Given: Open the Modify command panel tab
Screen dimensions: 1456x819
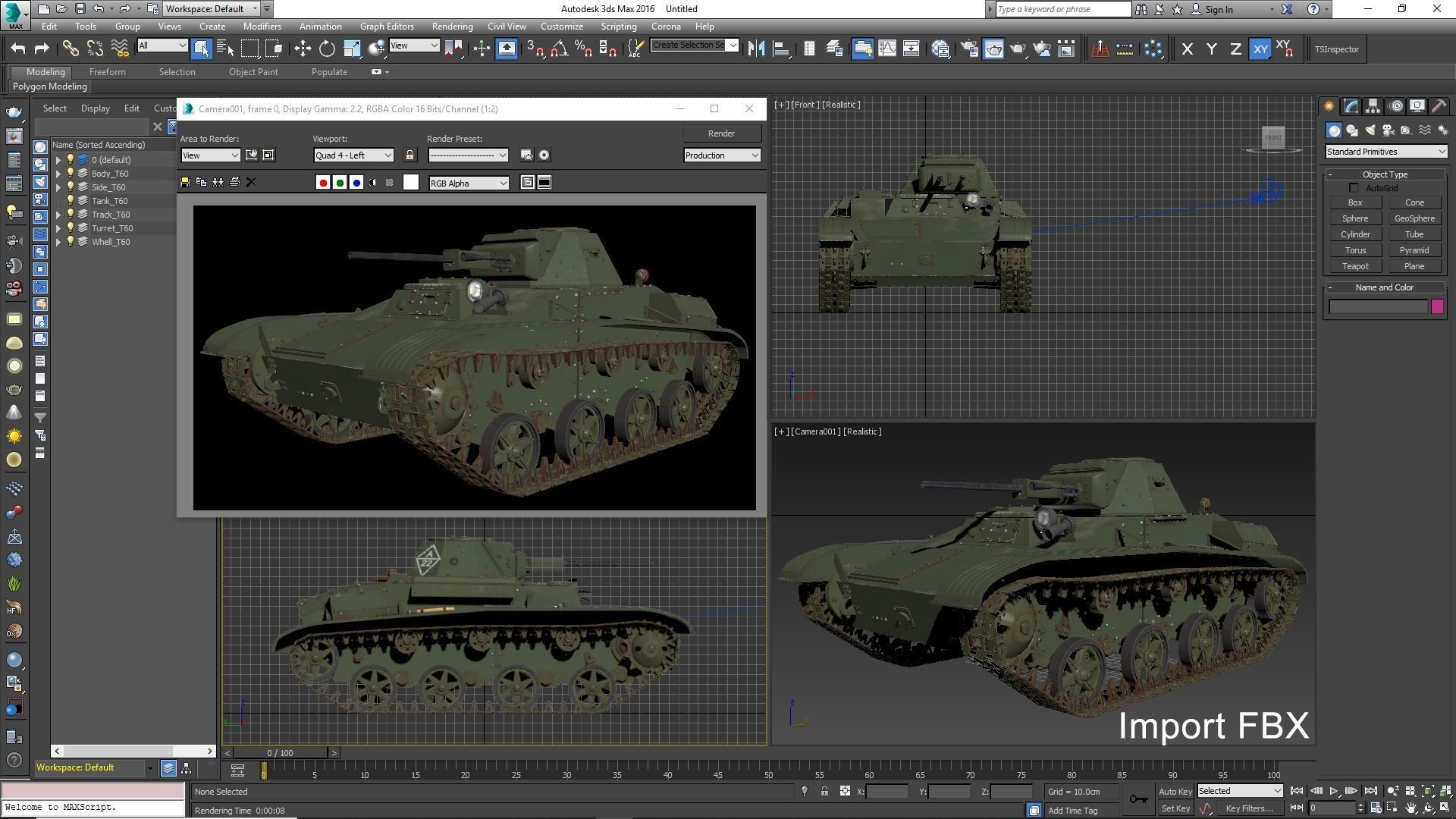Looking at the screenshot, I should (x=1351, y=106).
